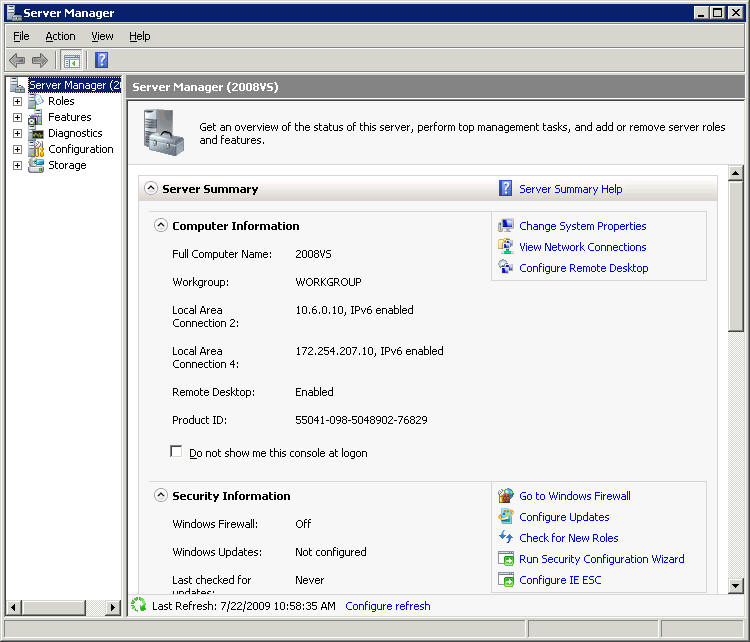The height and width of the screenshot is (642, 750).
Task: Click the View Network Connections icon
Action: coord(506,247)
